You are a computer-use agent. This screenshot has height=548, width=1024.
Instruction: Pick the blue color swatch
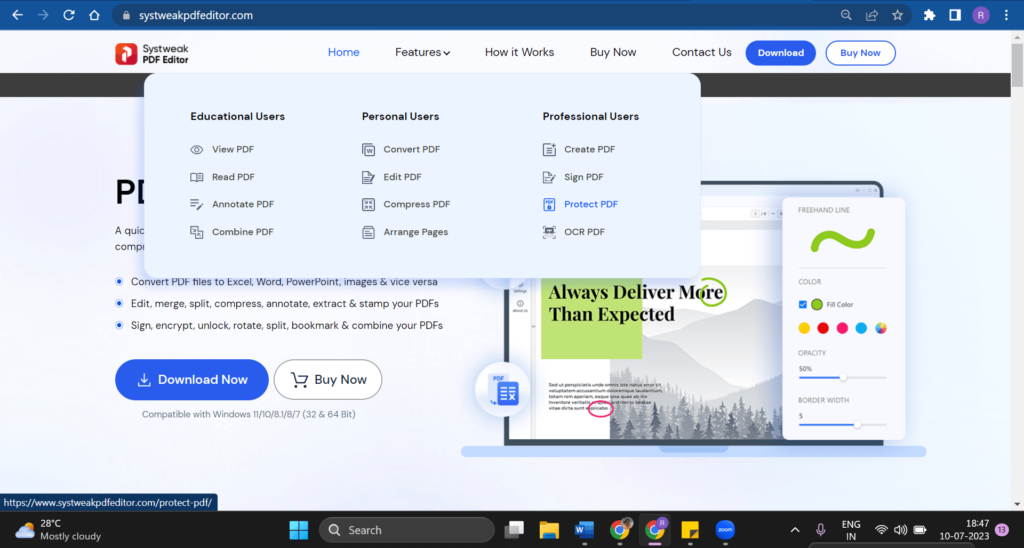point(861,328)
